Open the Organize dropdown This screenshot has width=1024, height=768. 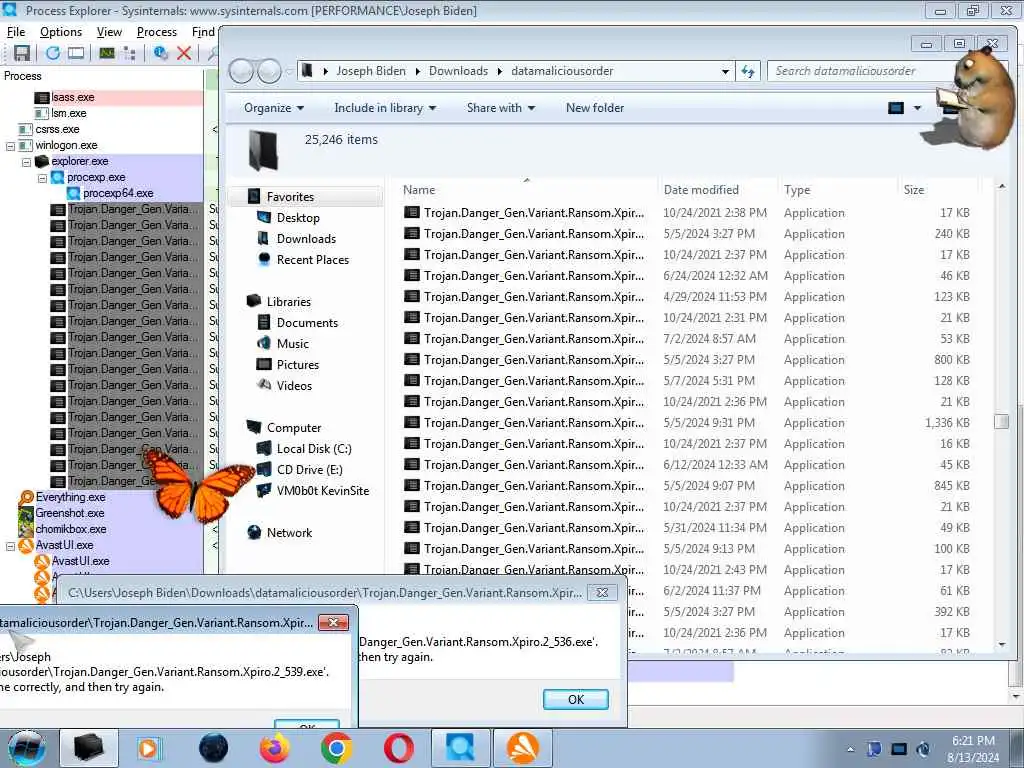pyautogui.click(x=274, y=108)
